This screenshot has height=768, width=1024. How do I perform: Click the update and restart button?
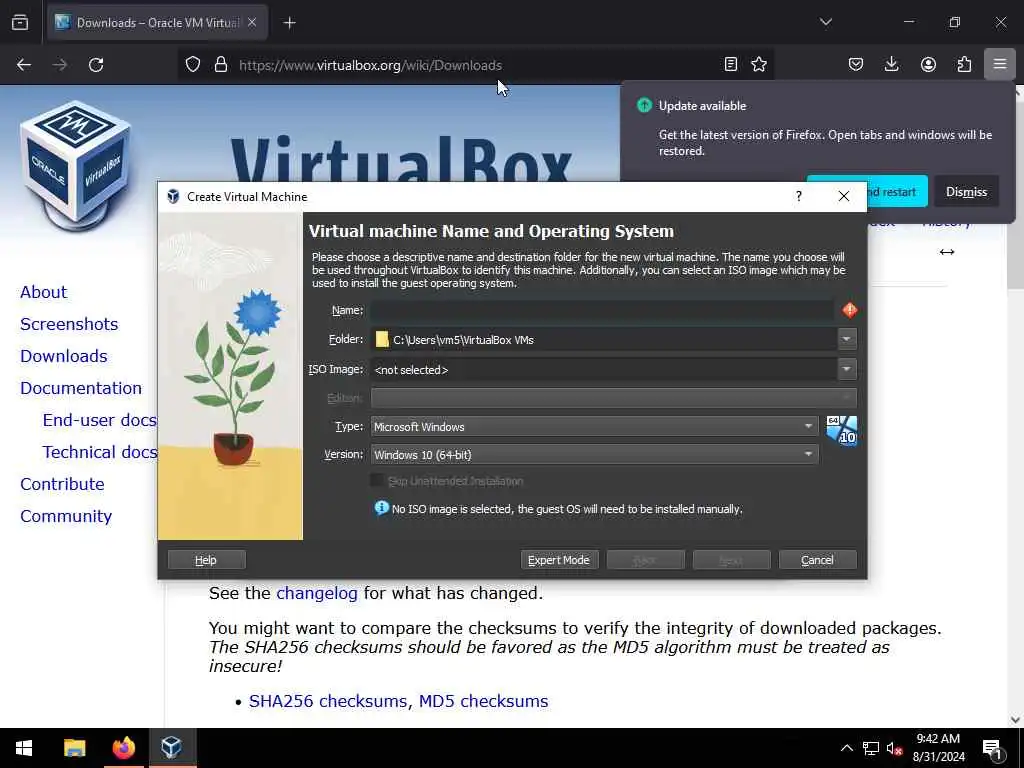[x=897, y=191]
